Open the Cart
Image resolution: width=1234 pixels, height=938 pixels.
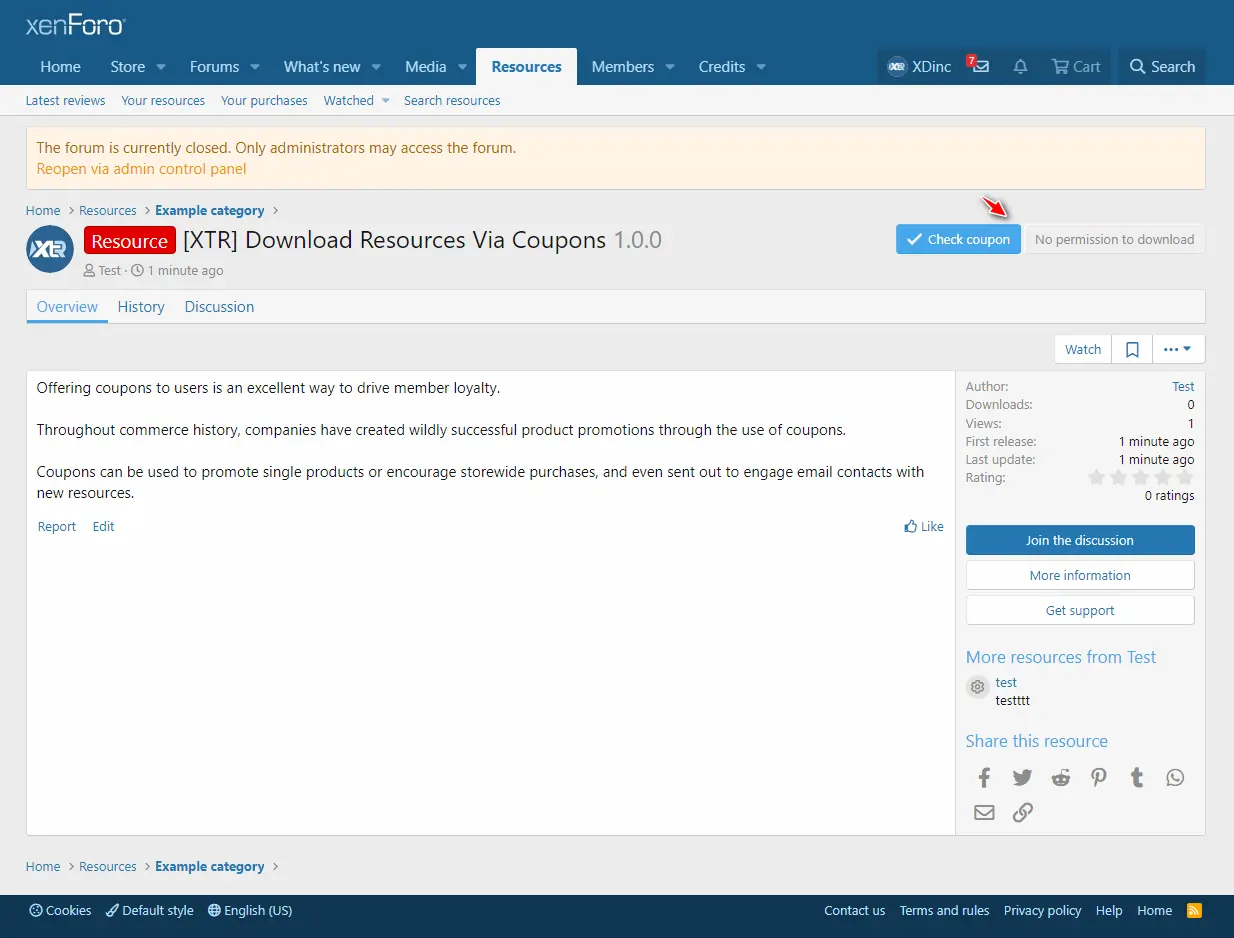(1076, 67)
